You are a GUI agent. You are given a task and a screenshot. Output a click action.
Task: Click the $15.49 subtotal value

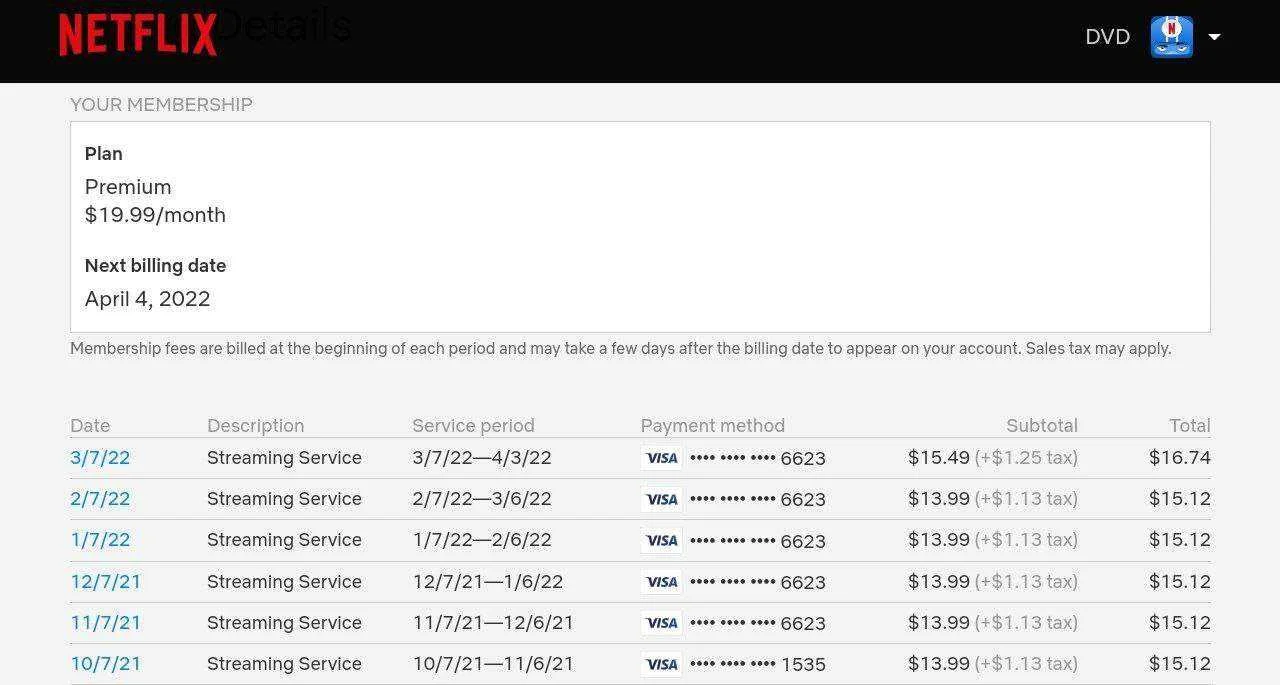(939, 458)
